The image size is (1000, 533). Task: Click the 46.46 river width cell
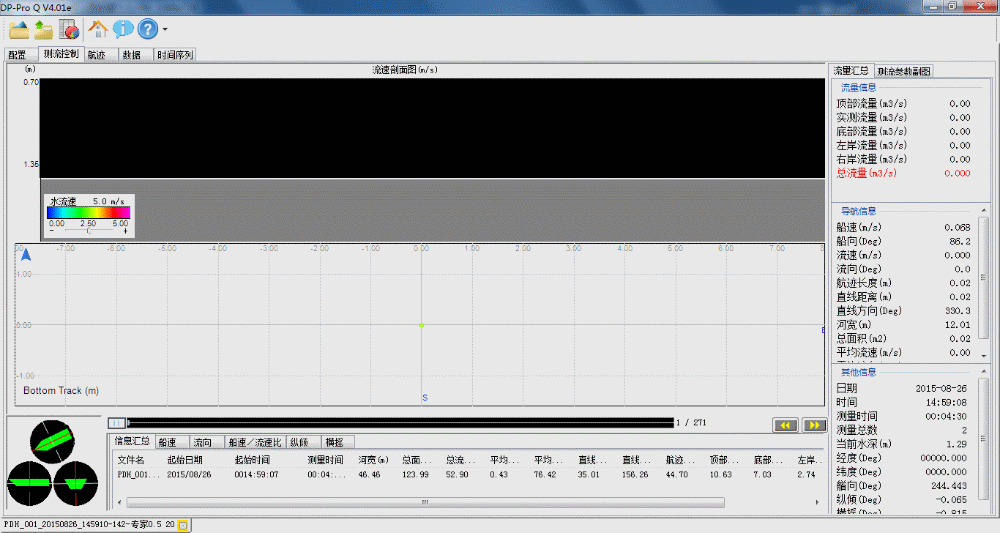pyautogui.click(x=369, y=474)
